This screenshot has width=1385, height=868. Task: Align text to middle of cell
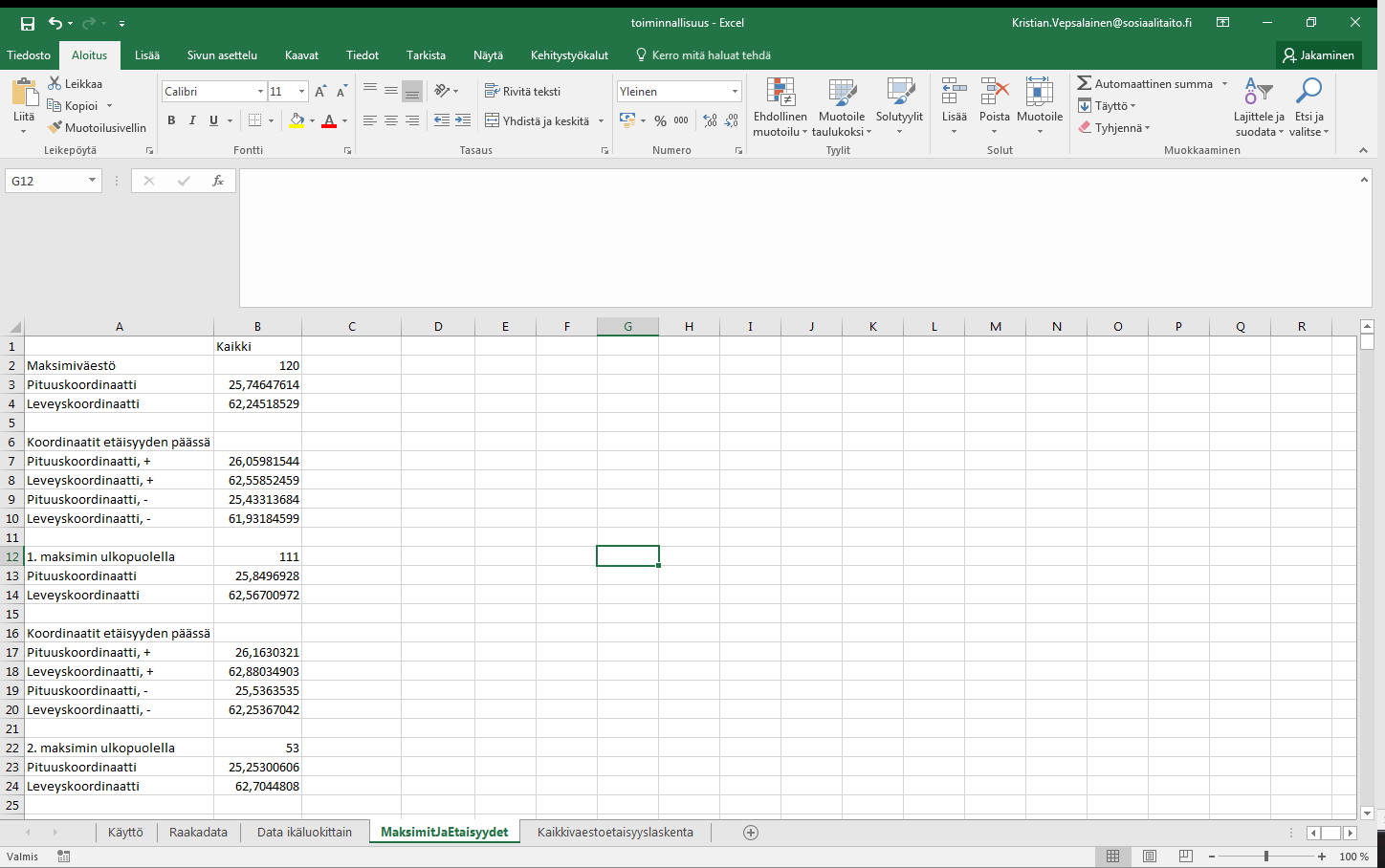click(x=391, y=91)
